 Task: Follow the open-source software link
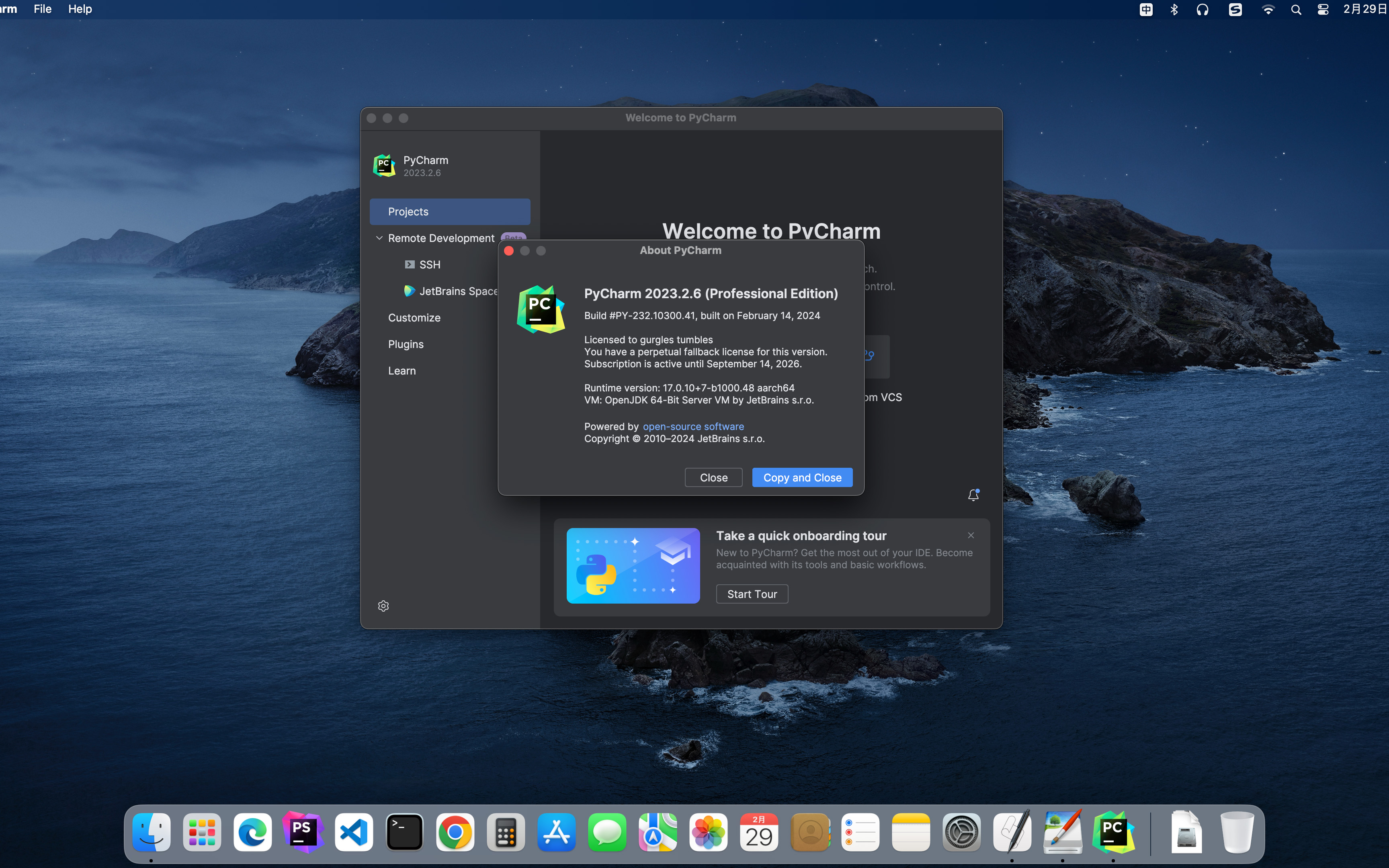pyautogui.click(x=693, y=426)
